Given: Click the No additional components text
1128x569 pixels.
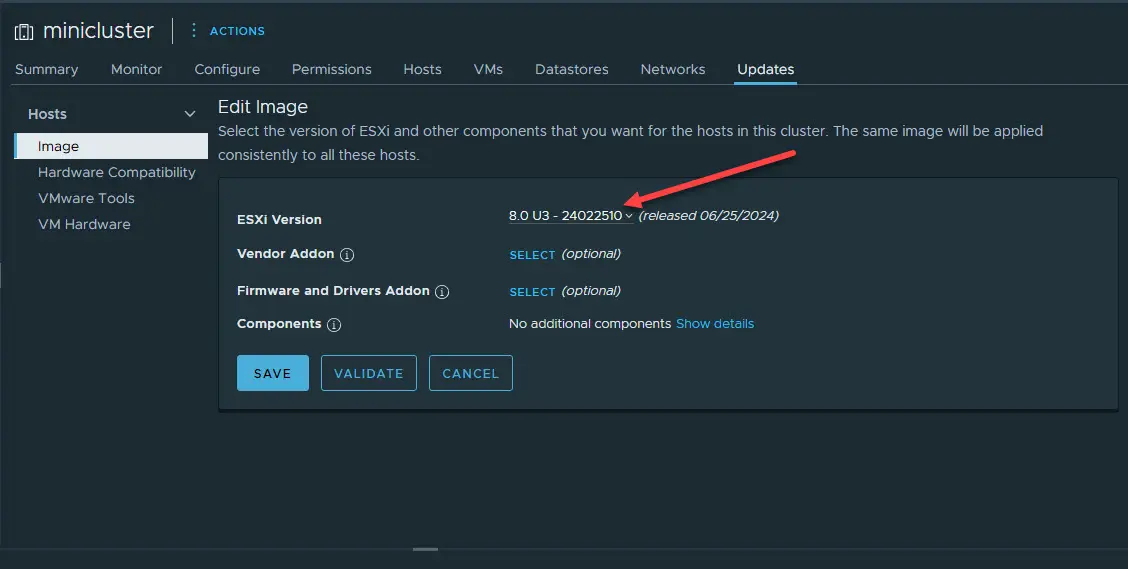Looking at the screenshot, I should tap(590, 324).
